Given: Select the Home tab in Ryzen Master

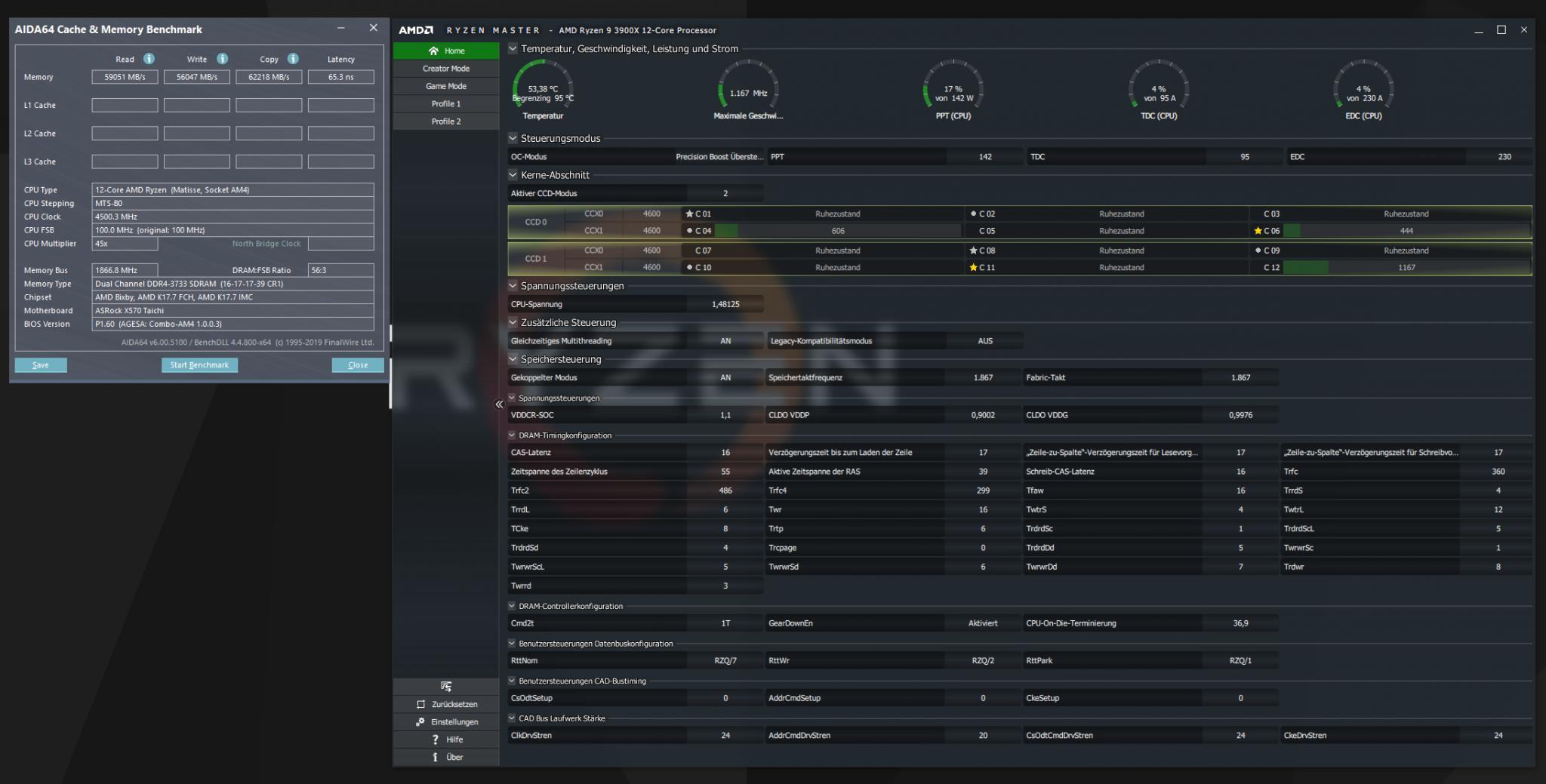Looking at the screenshot, I should [x=446, y=51].
